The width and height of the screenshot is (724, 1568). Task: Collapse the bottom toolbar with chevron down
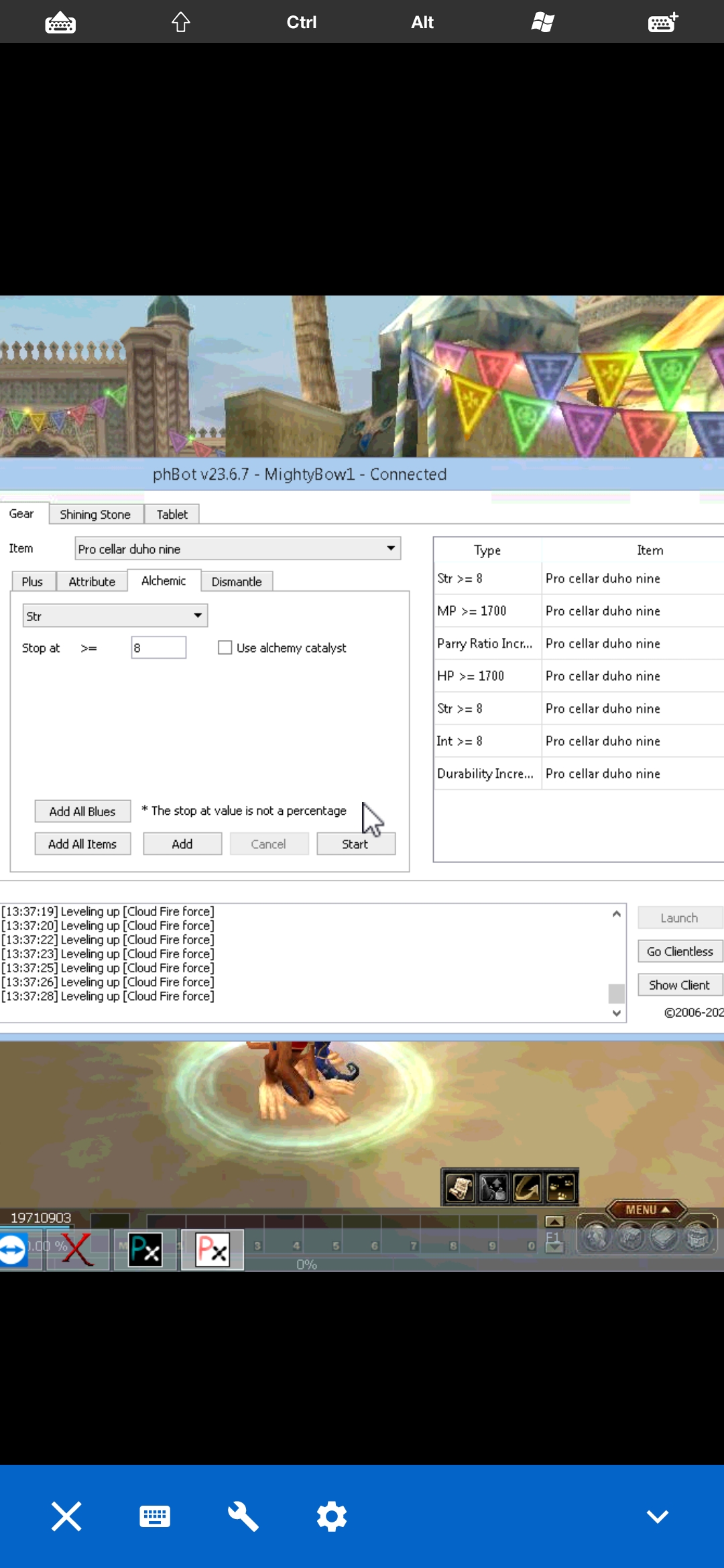pos(657,1516)
